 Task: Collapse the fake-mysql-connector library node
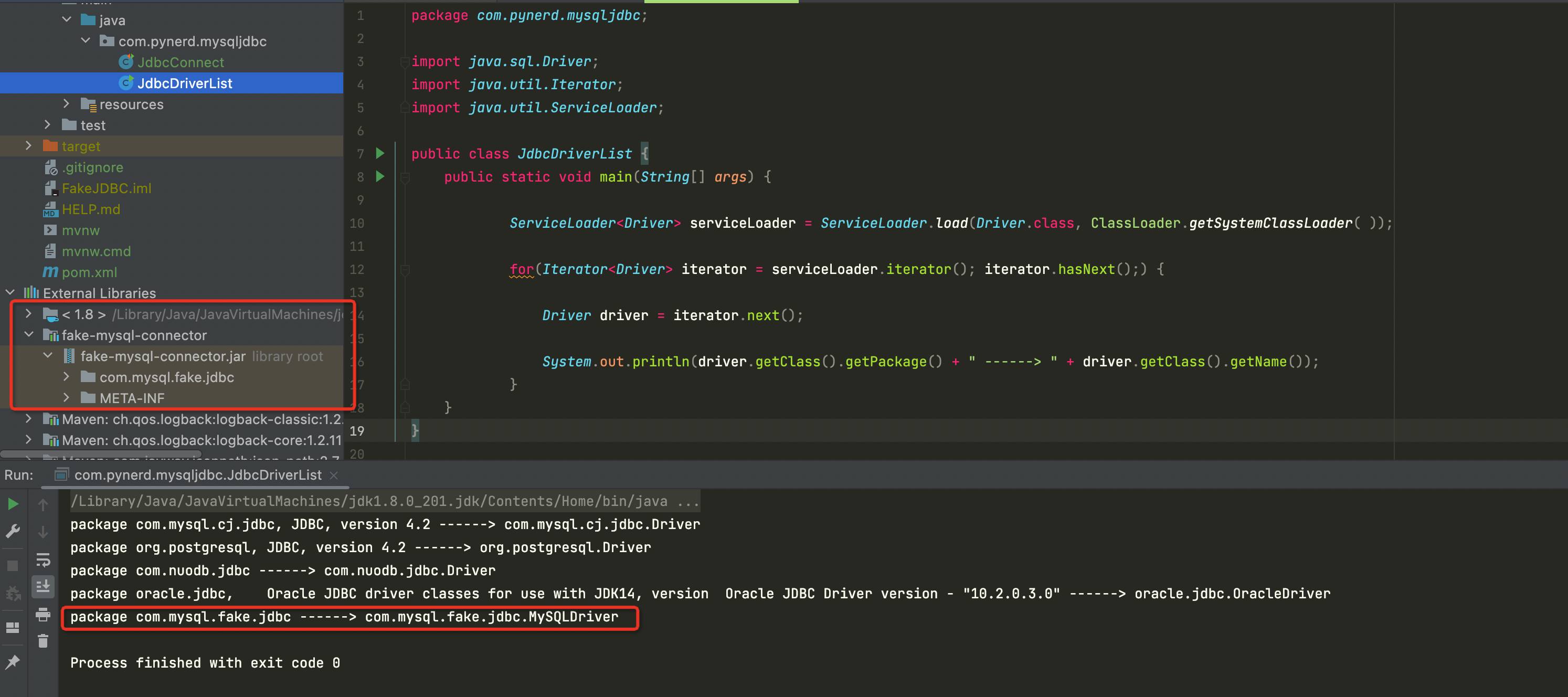pos(28,335)
